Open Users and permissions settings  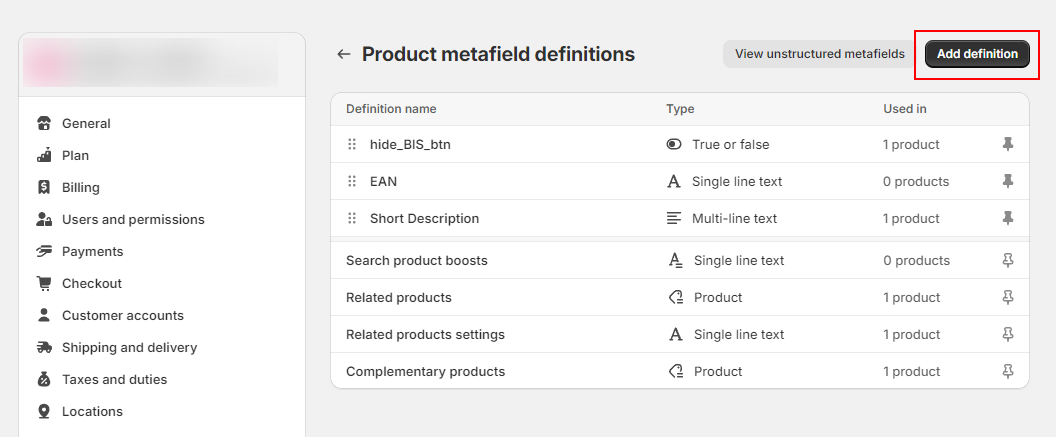(132, 219)
